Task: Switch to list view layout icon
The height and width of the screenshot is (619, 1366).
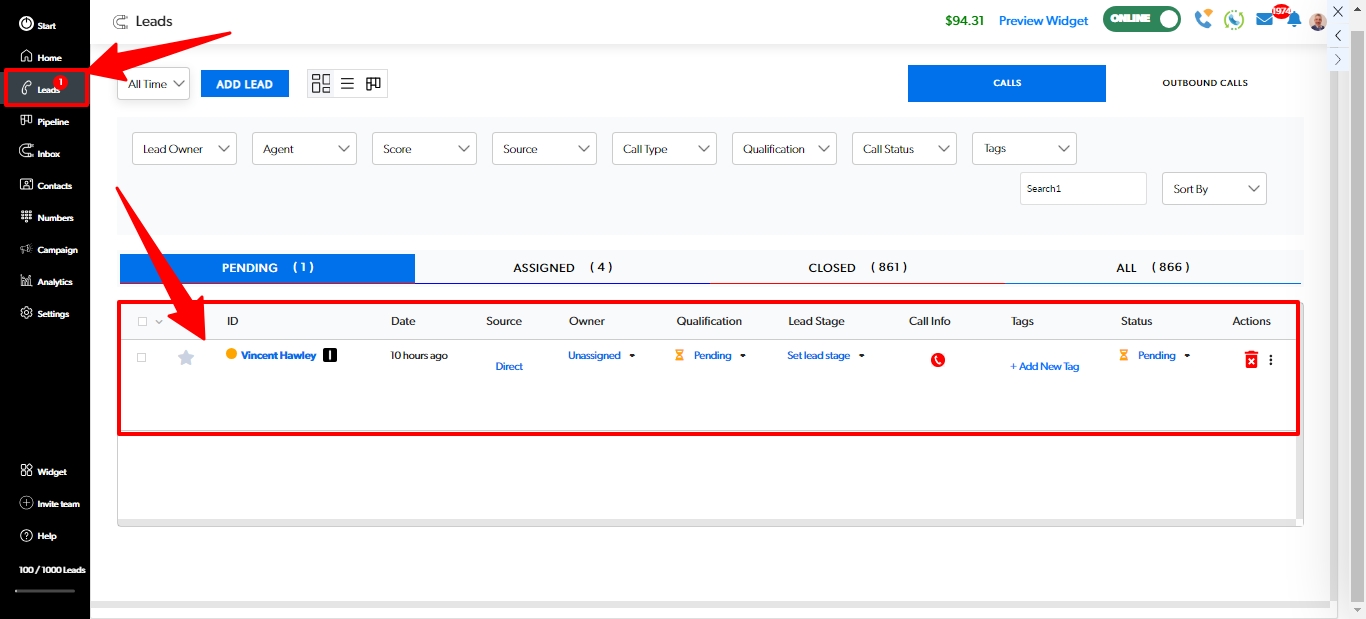Action: [x=347, y=84]
